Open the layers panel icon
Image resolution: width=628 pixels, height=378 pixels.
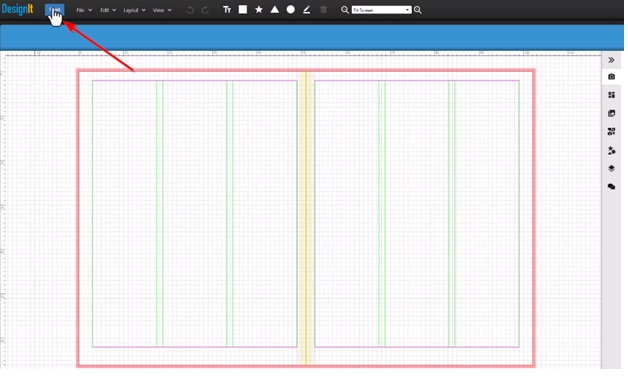coord(612,168)
